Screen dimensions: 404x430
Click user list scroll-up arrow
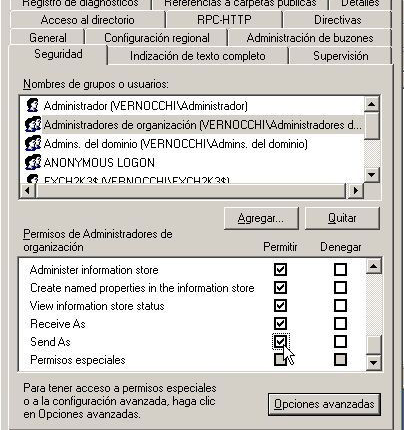click(372, 105)
